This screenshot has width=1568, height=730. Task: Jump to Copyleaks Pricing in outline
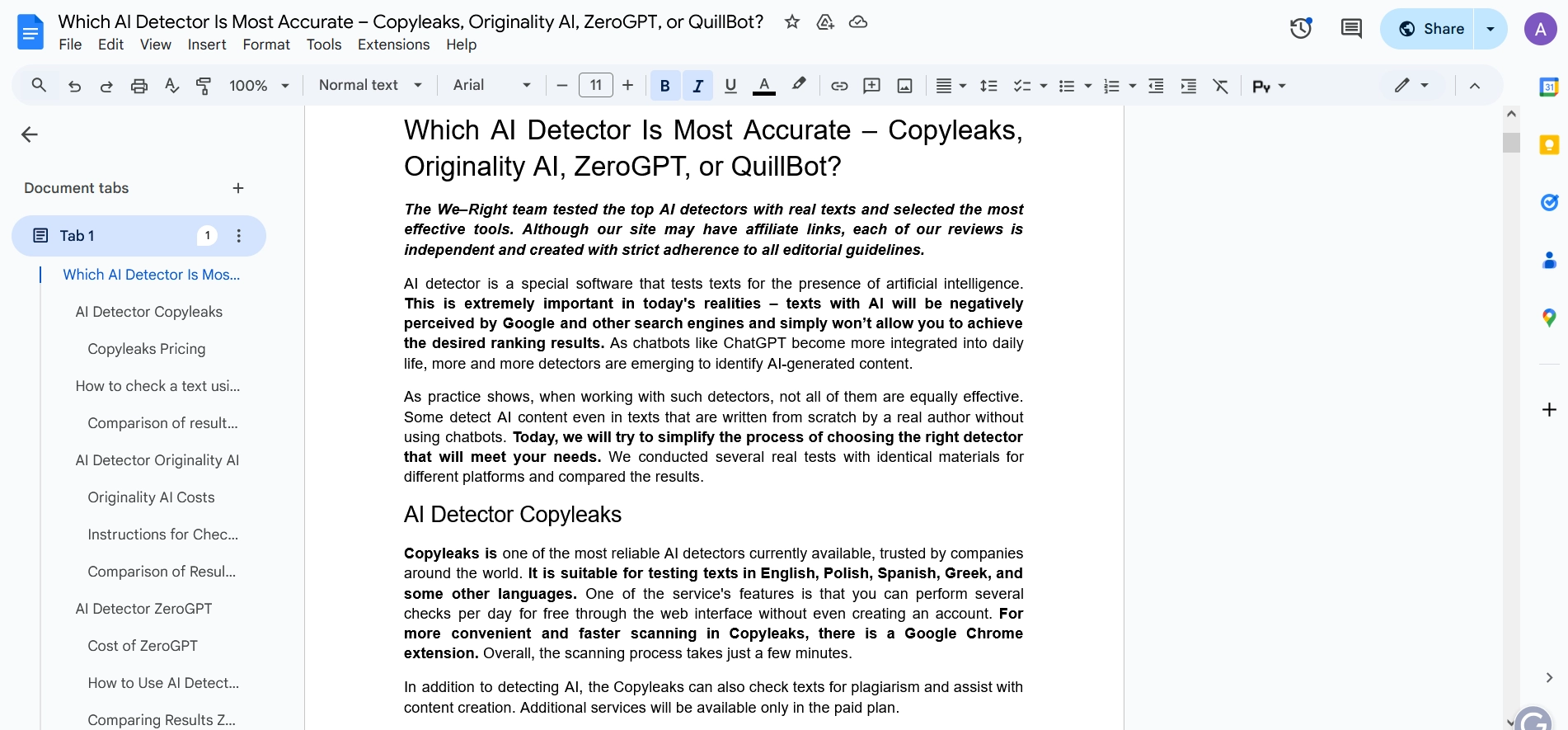coord(147,349)
